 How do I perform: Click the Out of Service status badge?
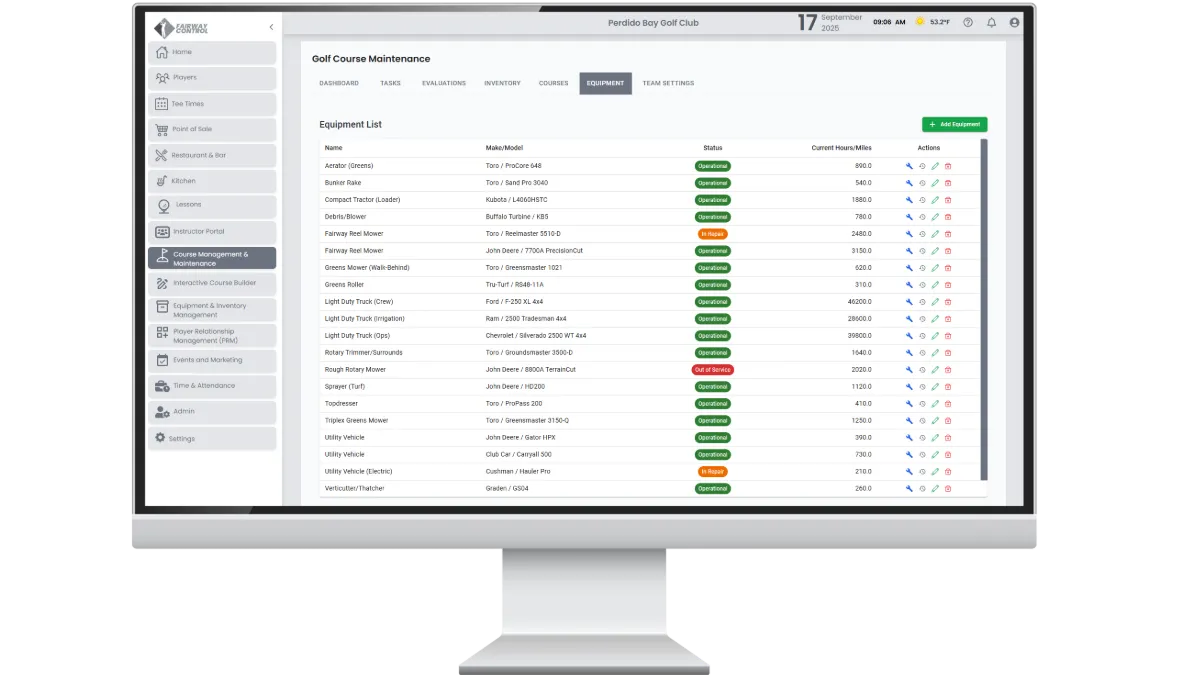tap(713, 370)
